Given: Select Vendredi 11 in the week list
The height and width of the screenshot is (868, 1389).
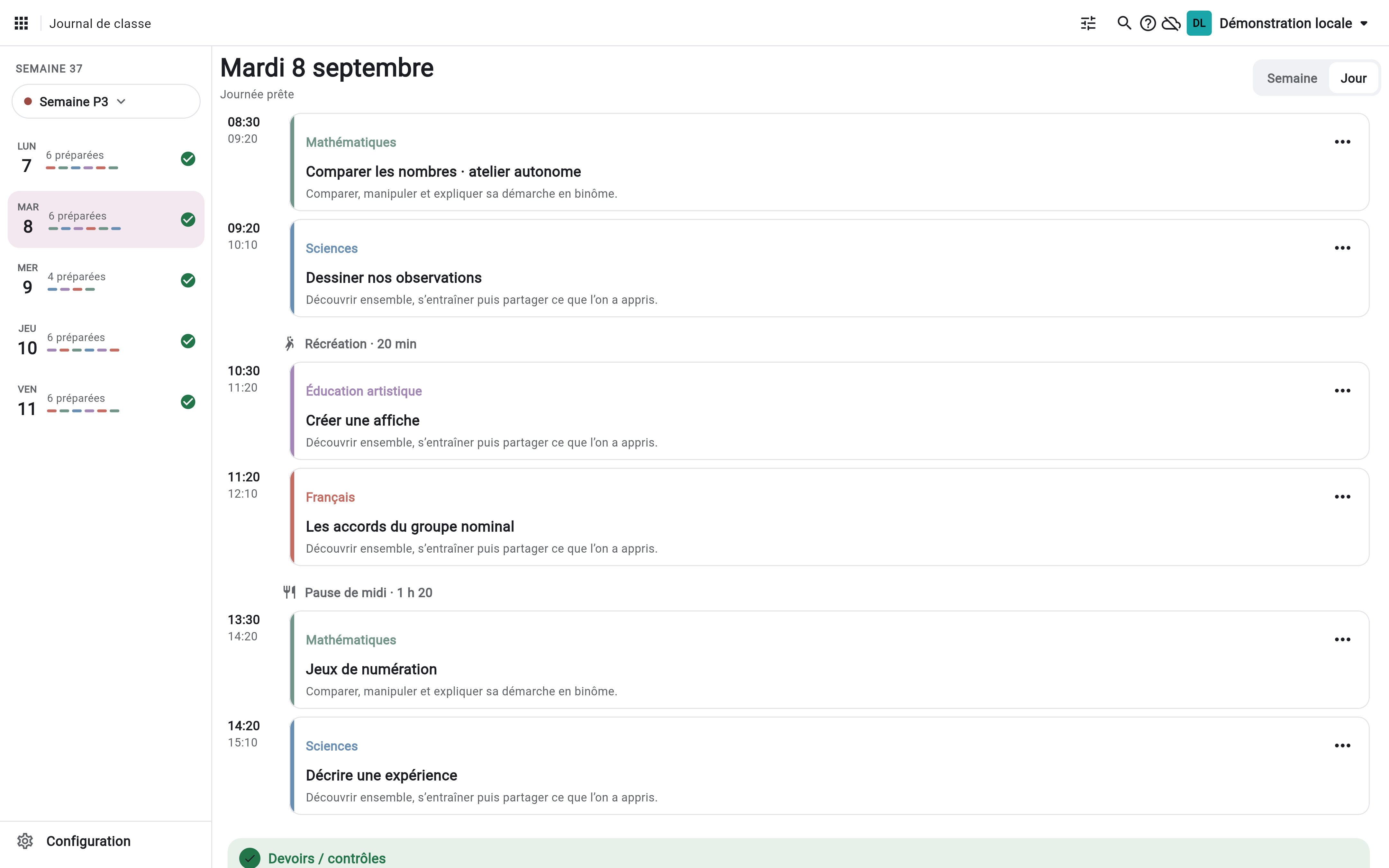Looking at the screenshot, I should [x=106, y=402].
